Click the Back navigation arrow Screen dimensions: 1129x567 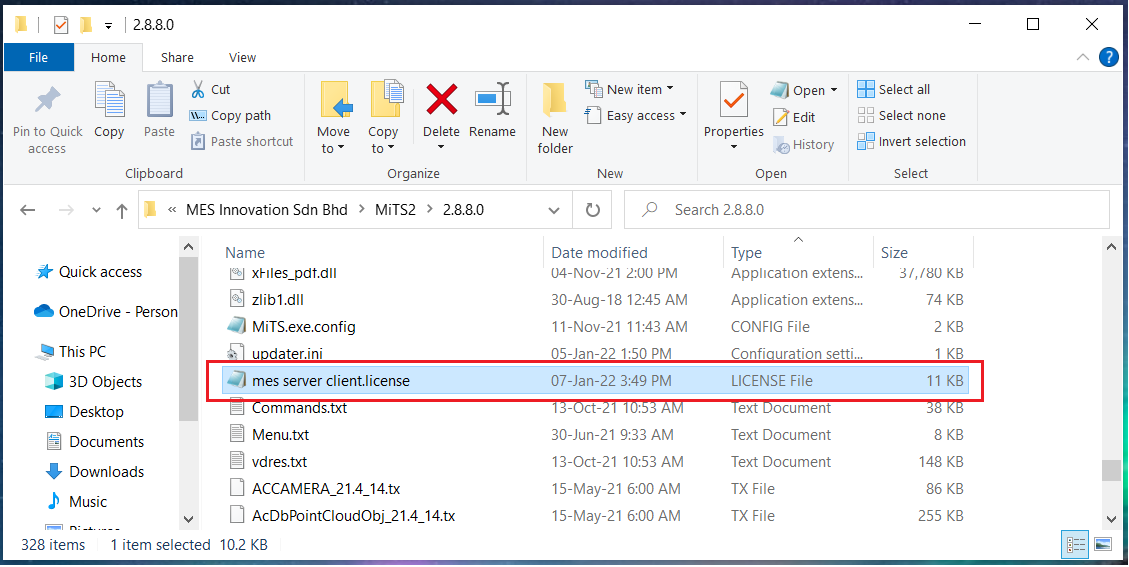[27, 210]
